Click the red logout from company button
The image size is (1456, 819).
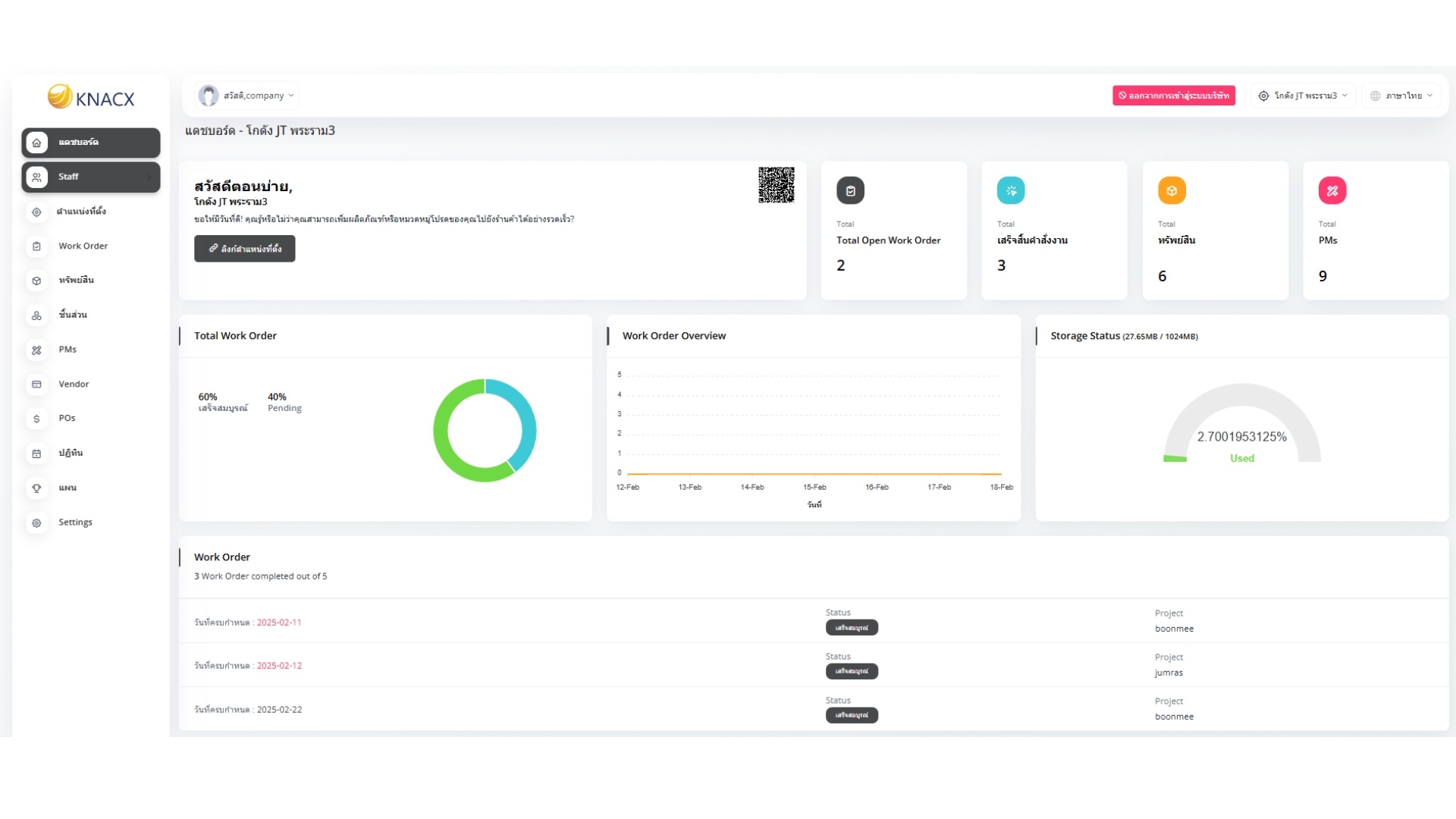(x=1173, y=96)
